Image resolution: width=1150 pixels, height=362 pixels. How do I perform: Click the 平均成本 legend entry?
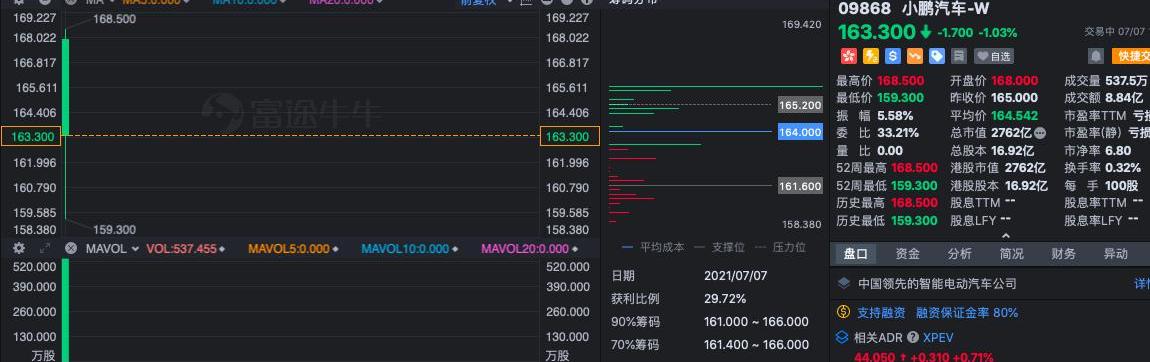click(653, 248)
